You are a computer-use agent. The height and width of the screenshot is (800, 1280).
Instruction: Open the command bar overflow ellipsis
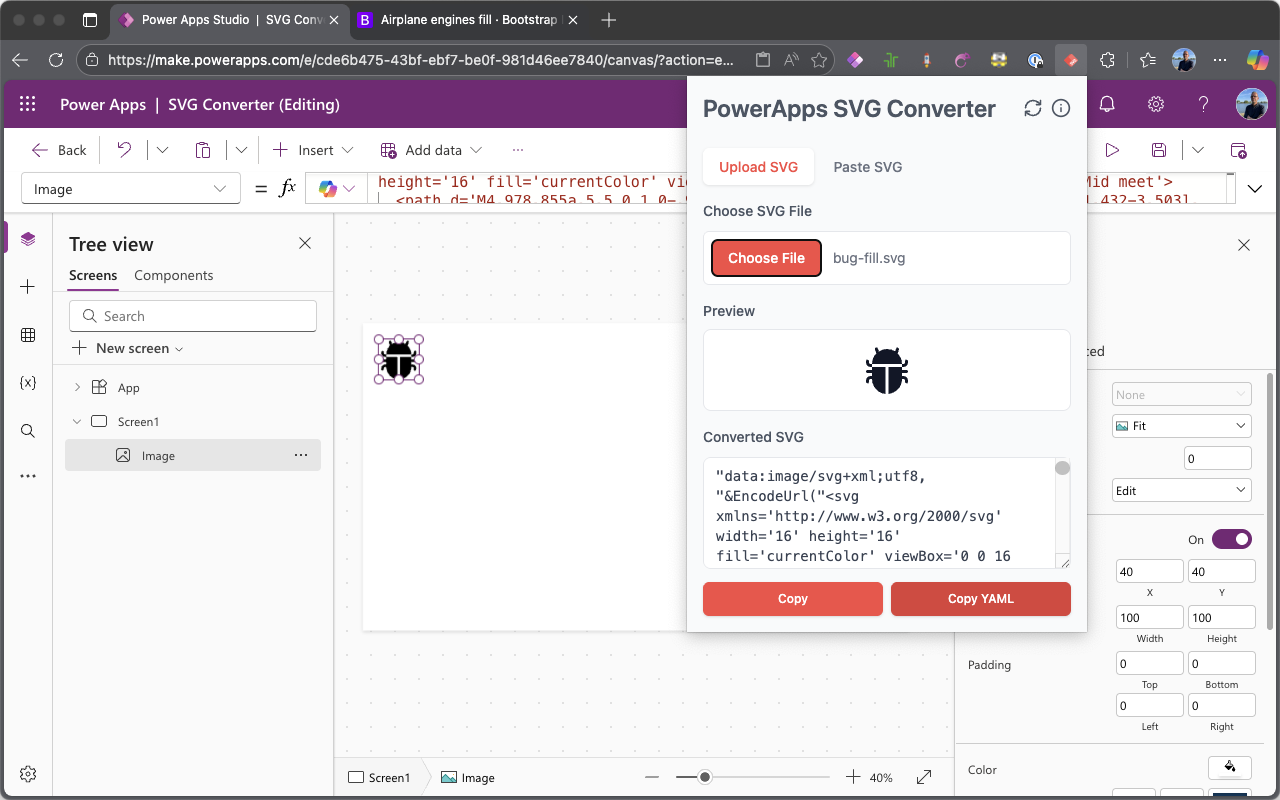(518, 150)
